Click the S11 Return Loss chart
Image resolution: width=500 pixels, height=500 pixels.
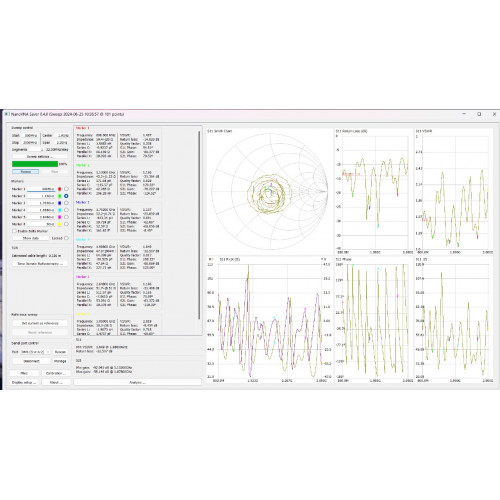pos(373,192)
